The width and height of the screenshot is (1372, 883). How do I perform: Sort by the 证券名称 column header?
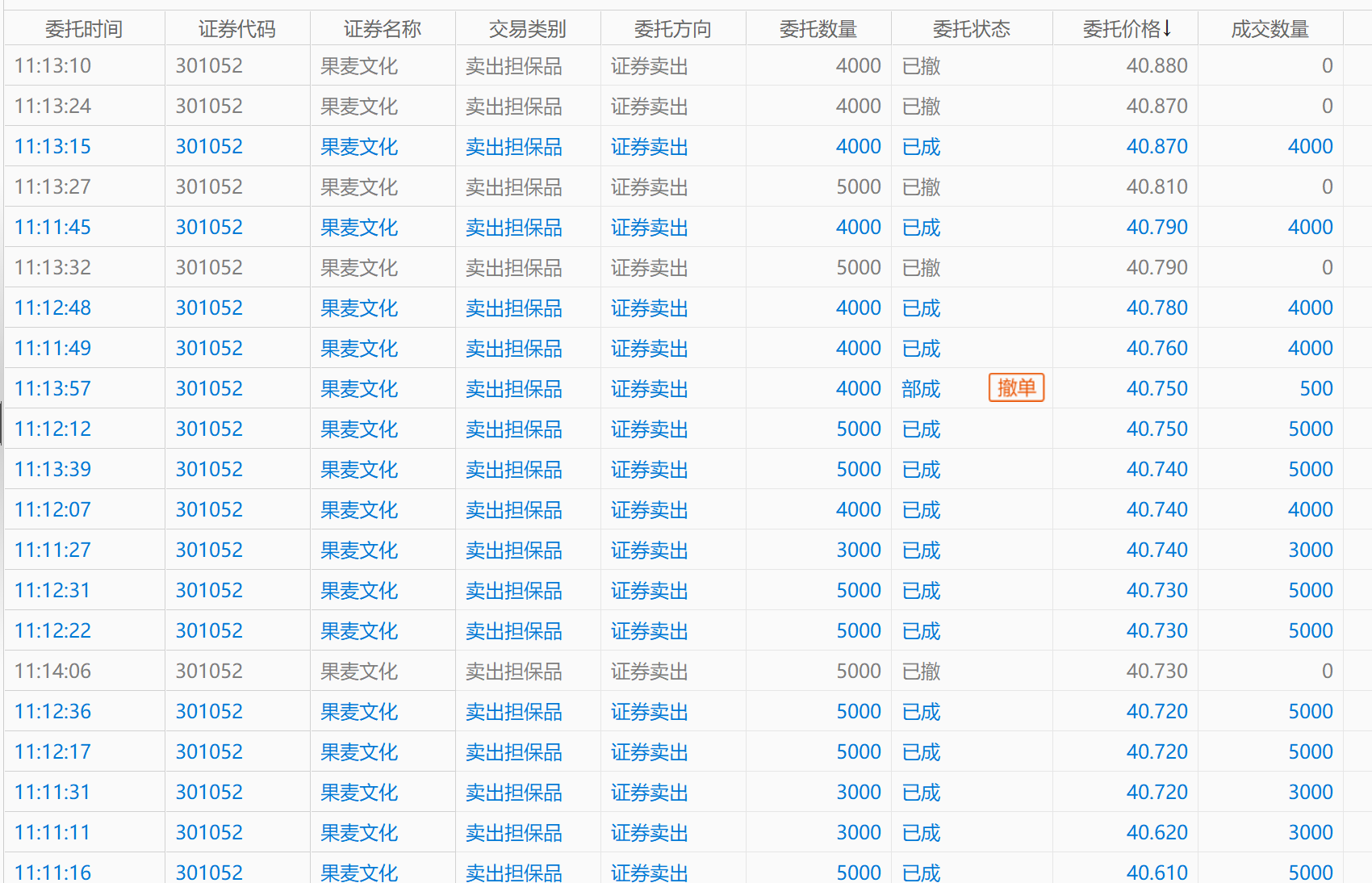pyautogui.click(x=383, y=29)
